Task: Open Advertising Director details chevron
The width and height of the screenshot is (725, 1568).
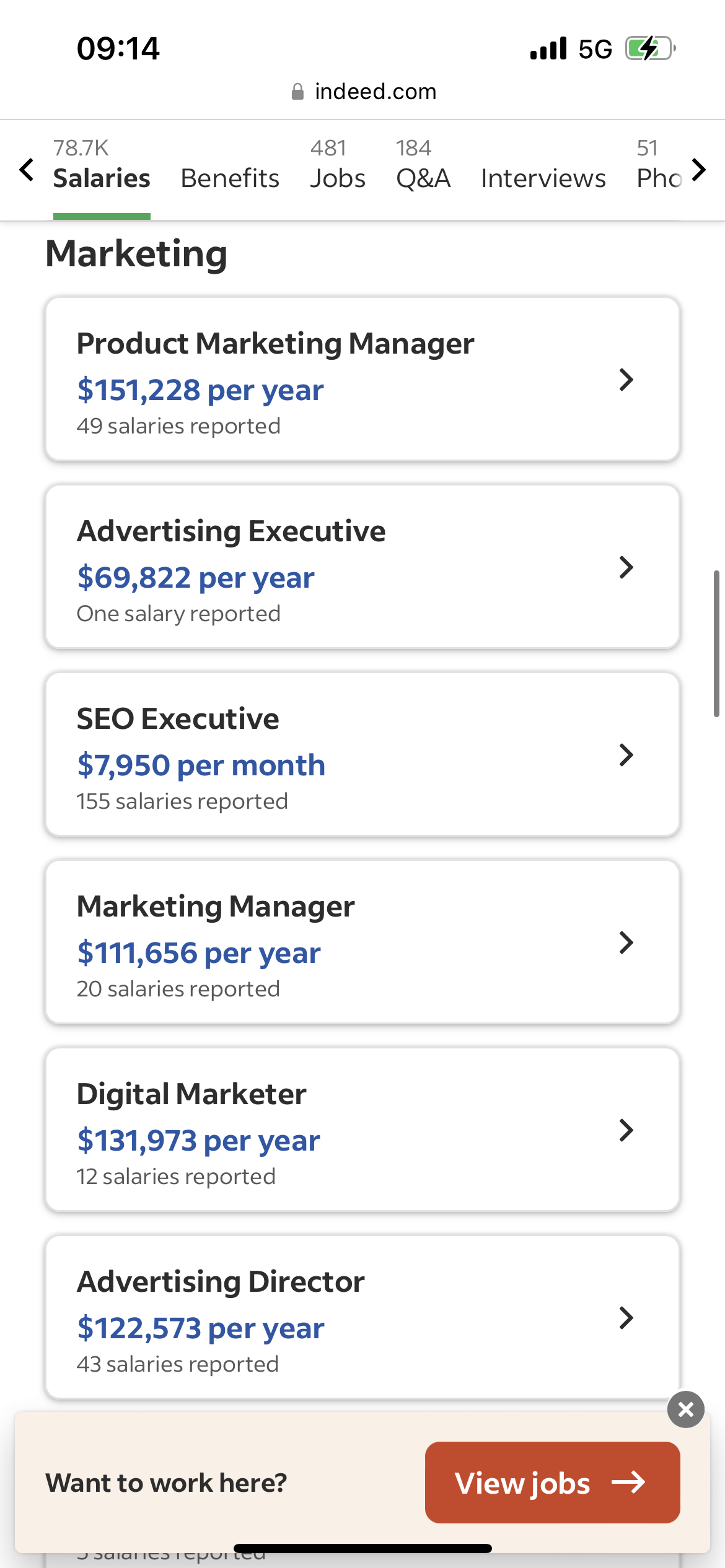Action: [626, 1318]
